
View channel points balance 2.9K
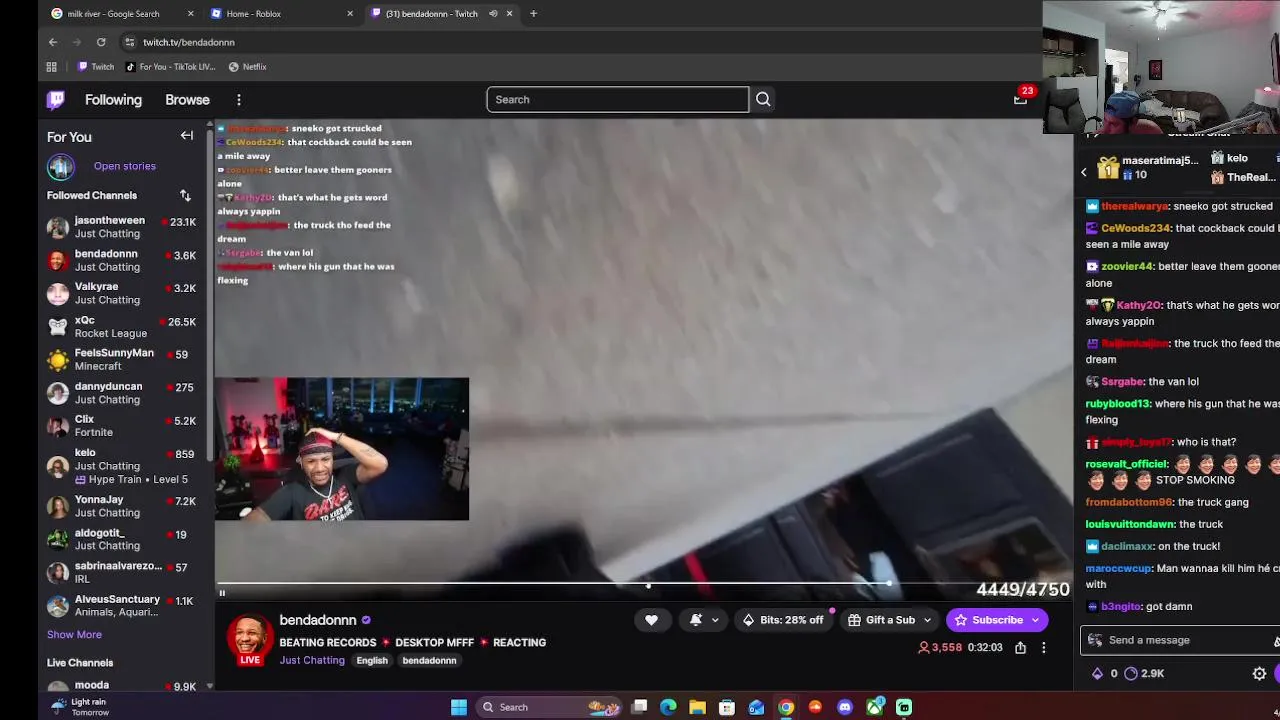click(x=1144, y=673)
